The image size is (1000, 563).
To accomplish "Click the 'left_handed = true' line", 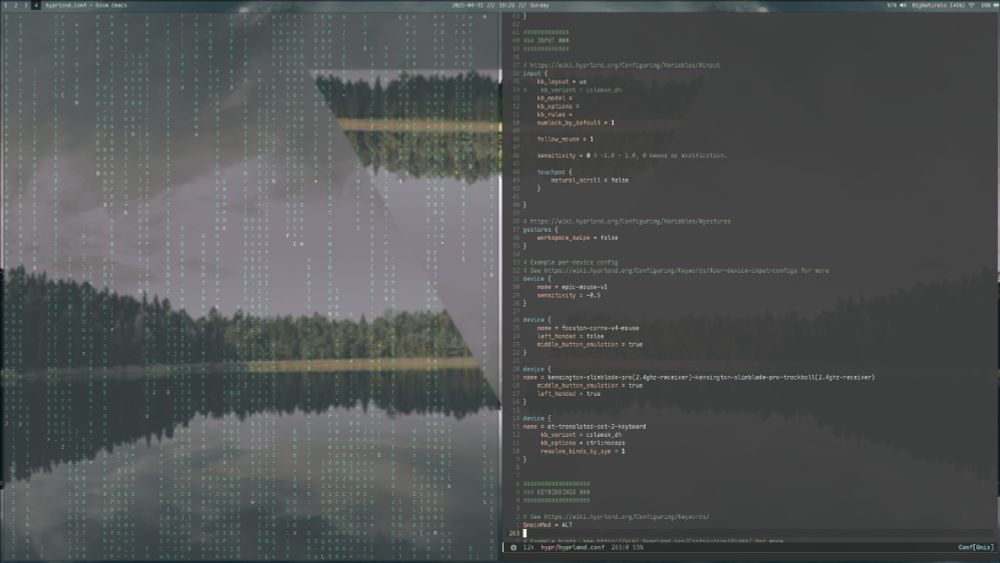I will pos(568,393).
